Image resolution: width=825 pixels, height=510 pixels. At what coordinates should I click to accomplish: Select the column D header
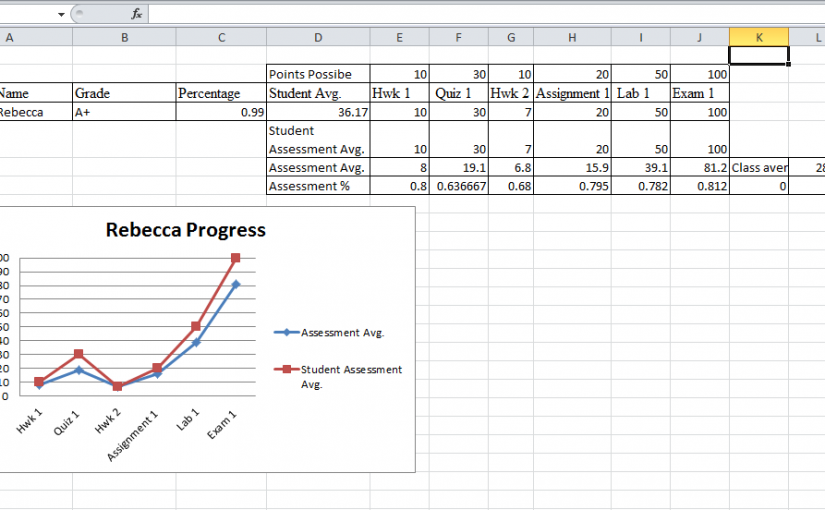pyautogui.click(x=317, y=37)
